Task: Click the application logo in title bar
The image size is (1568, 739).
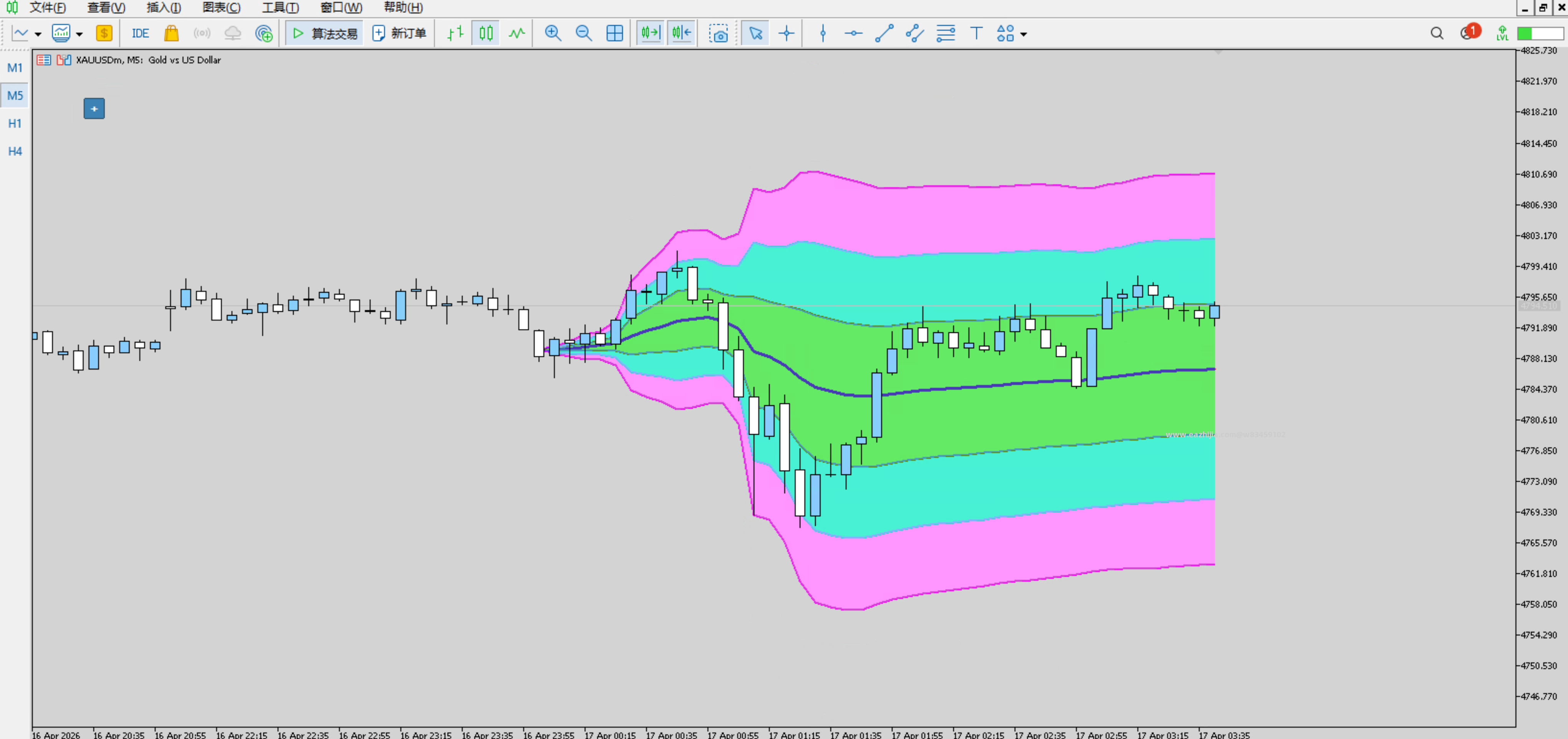Action: click(x=12, y=7)
